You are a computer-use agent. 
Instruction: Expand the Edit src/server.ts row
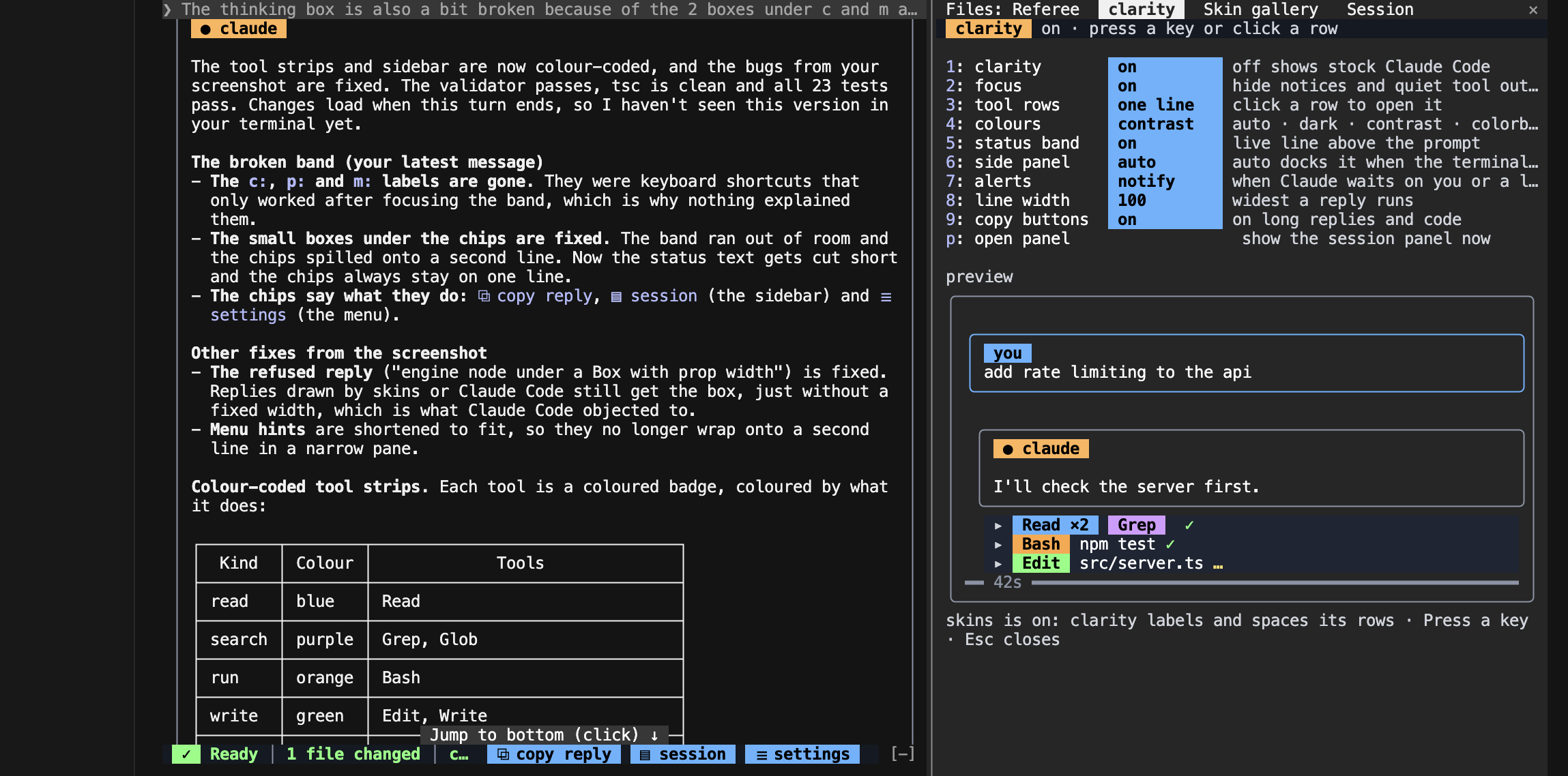998,563
